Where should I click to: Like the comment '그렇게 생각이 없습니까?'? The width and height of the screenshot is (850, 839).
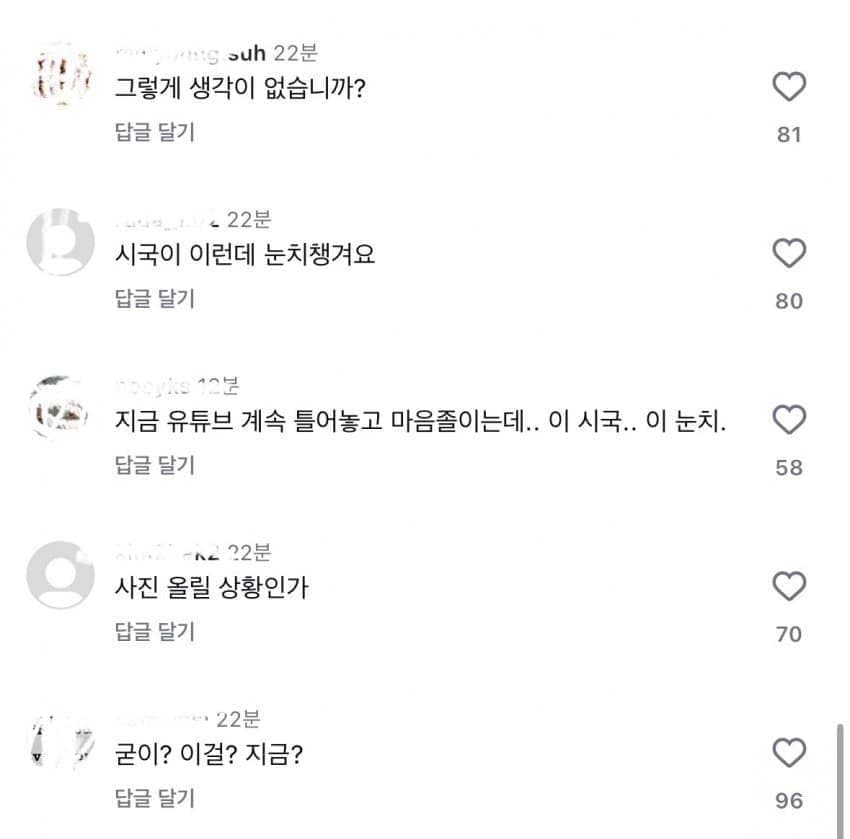tap(789, 88)
